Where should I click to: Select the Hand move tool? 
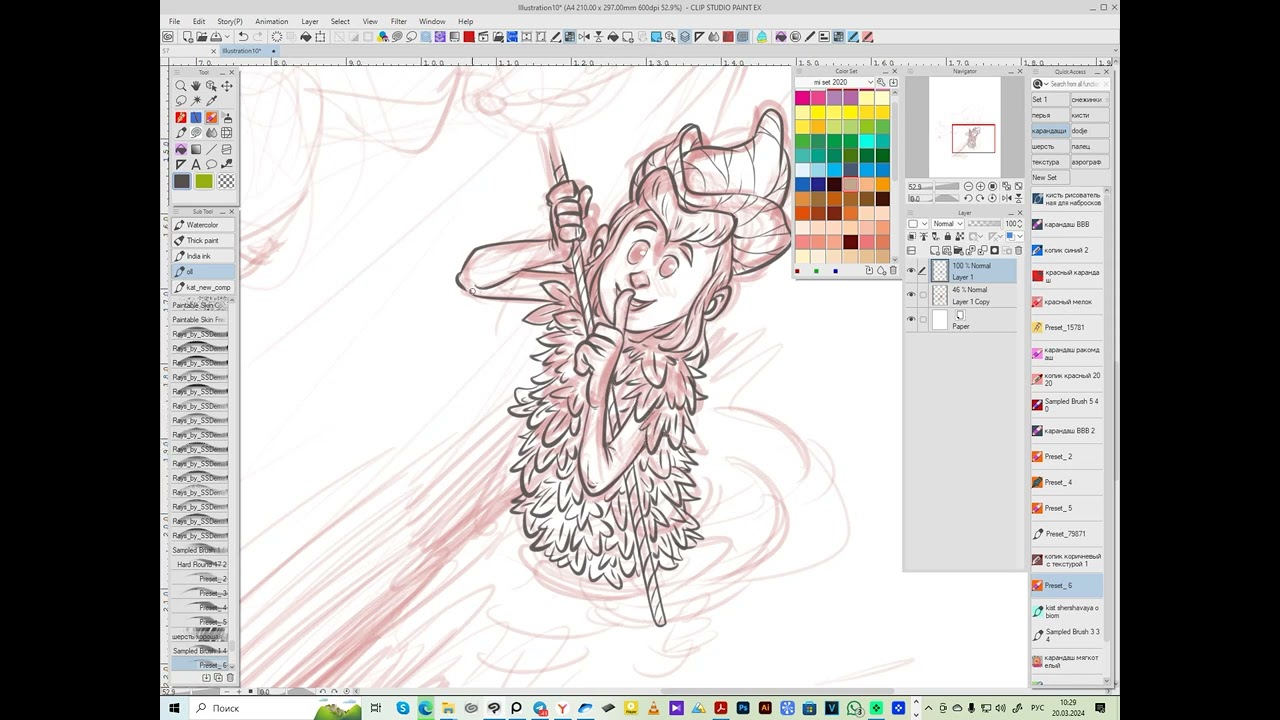tap(196, 86)
